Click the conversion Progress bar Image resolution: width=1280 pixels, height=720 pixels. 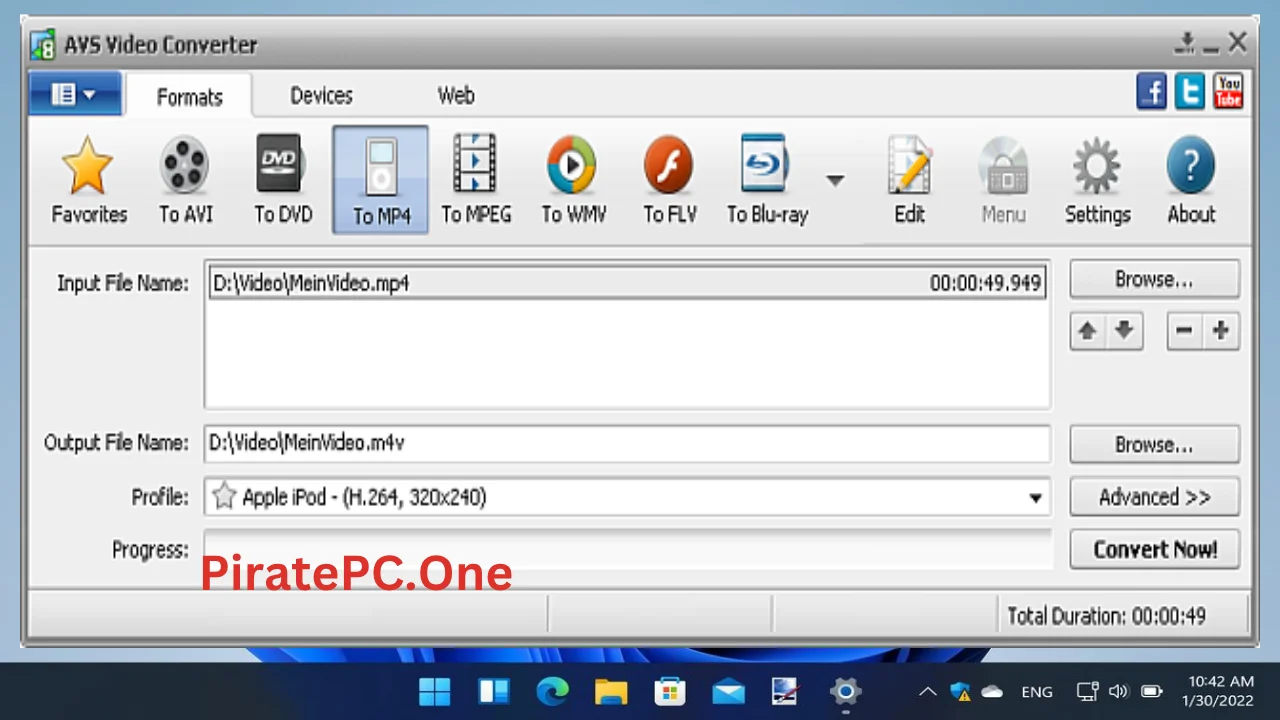(628, 549)
